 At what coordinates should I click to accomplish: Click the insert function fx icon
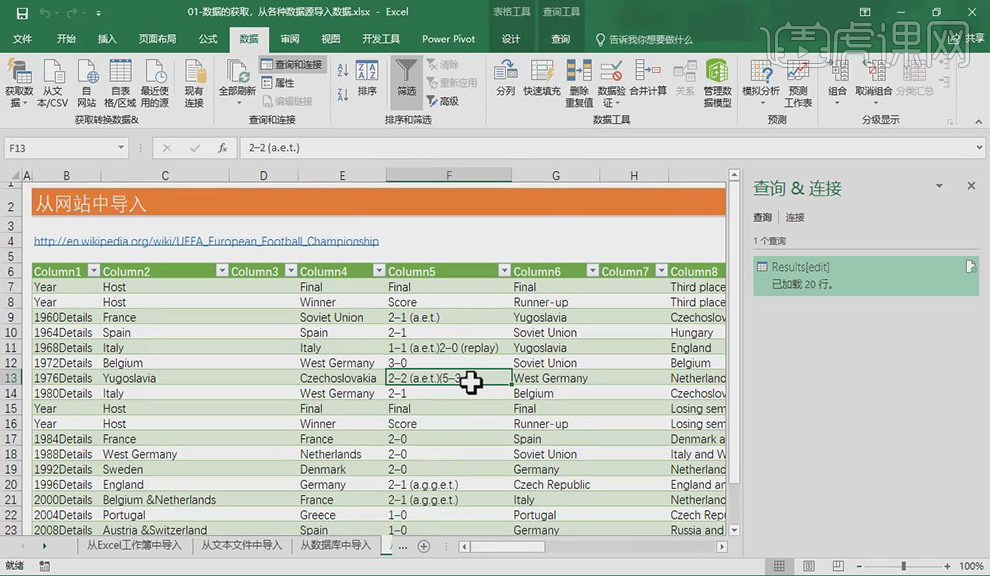click(223, 148)
